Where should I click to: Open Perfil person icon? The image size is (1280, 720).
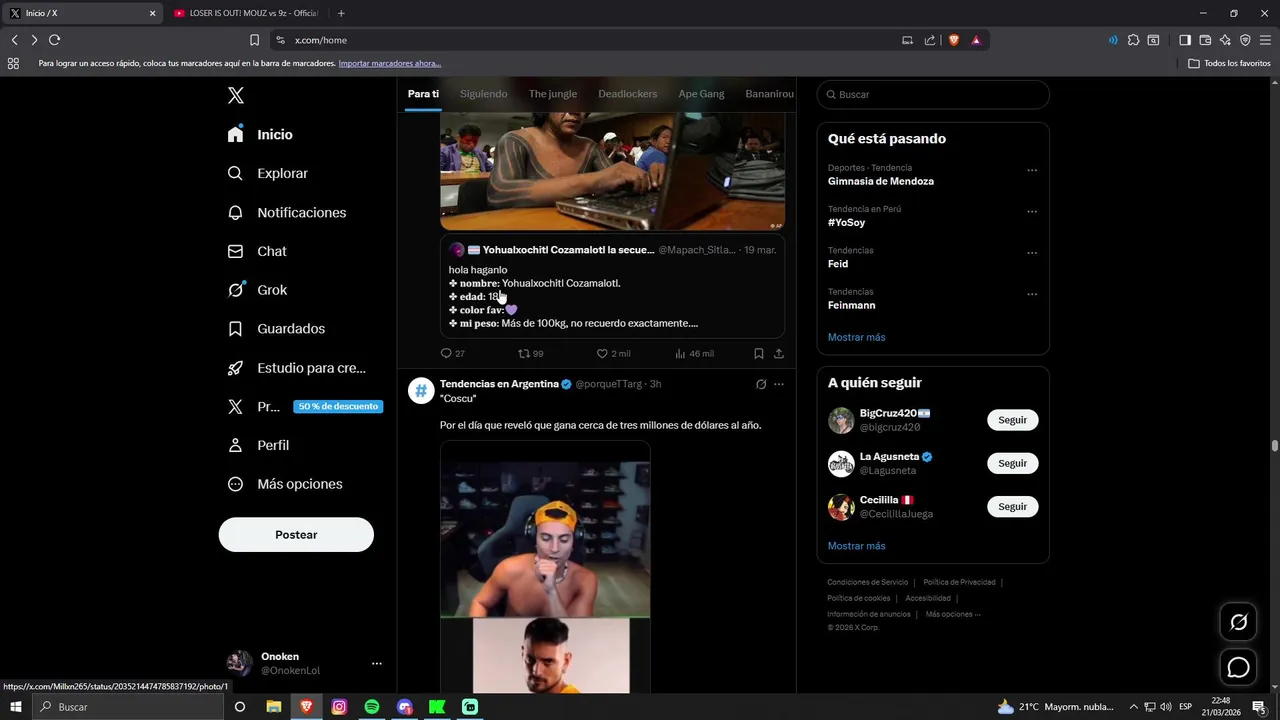235,445
